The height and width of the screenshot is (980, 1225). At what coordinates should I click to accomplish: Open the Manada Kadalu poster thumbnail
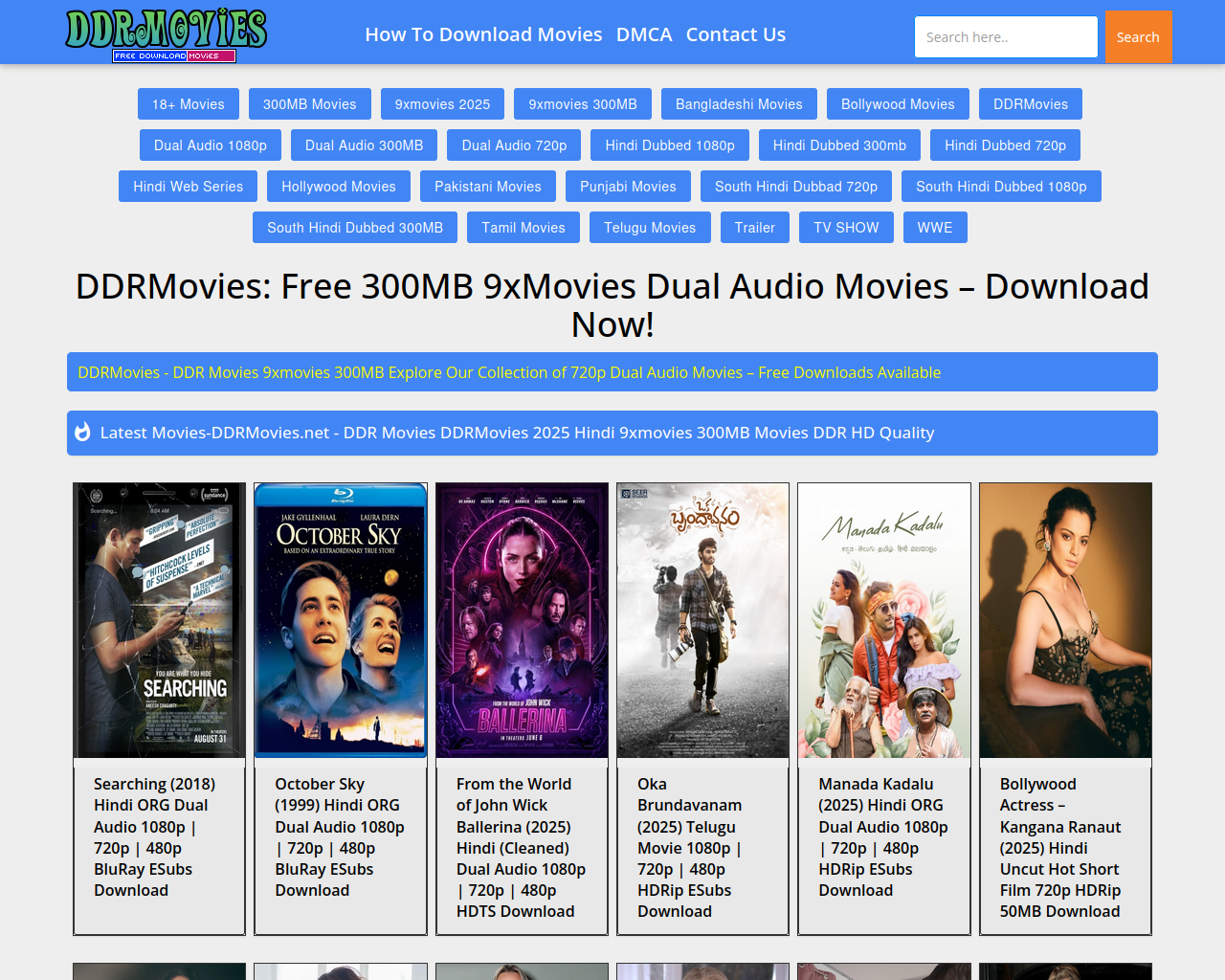884,621
